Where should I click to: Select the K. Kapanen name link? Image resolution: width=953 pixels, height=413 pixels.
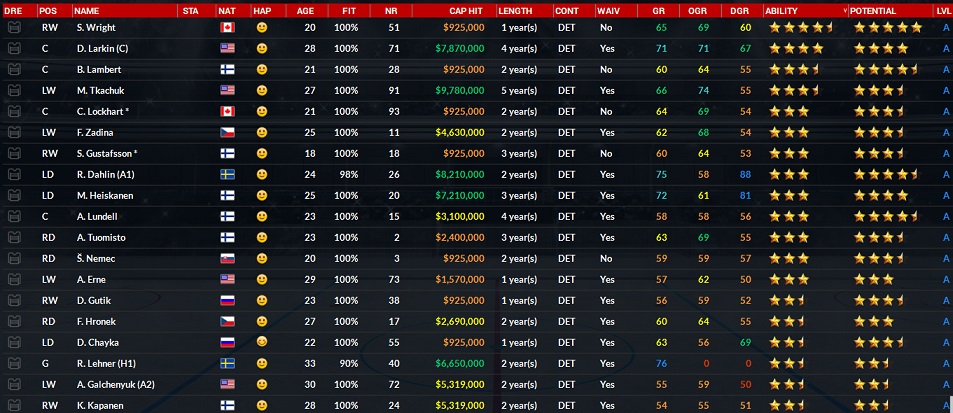100,405
